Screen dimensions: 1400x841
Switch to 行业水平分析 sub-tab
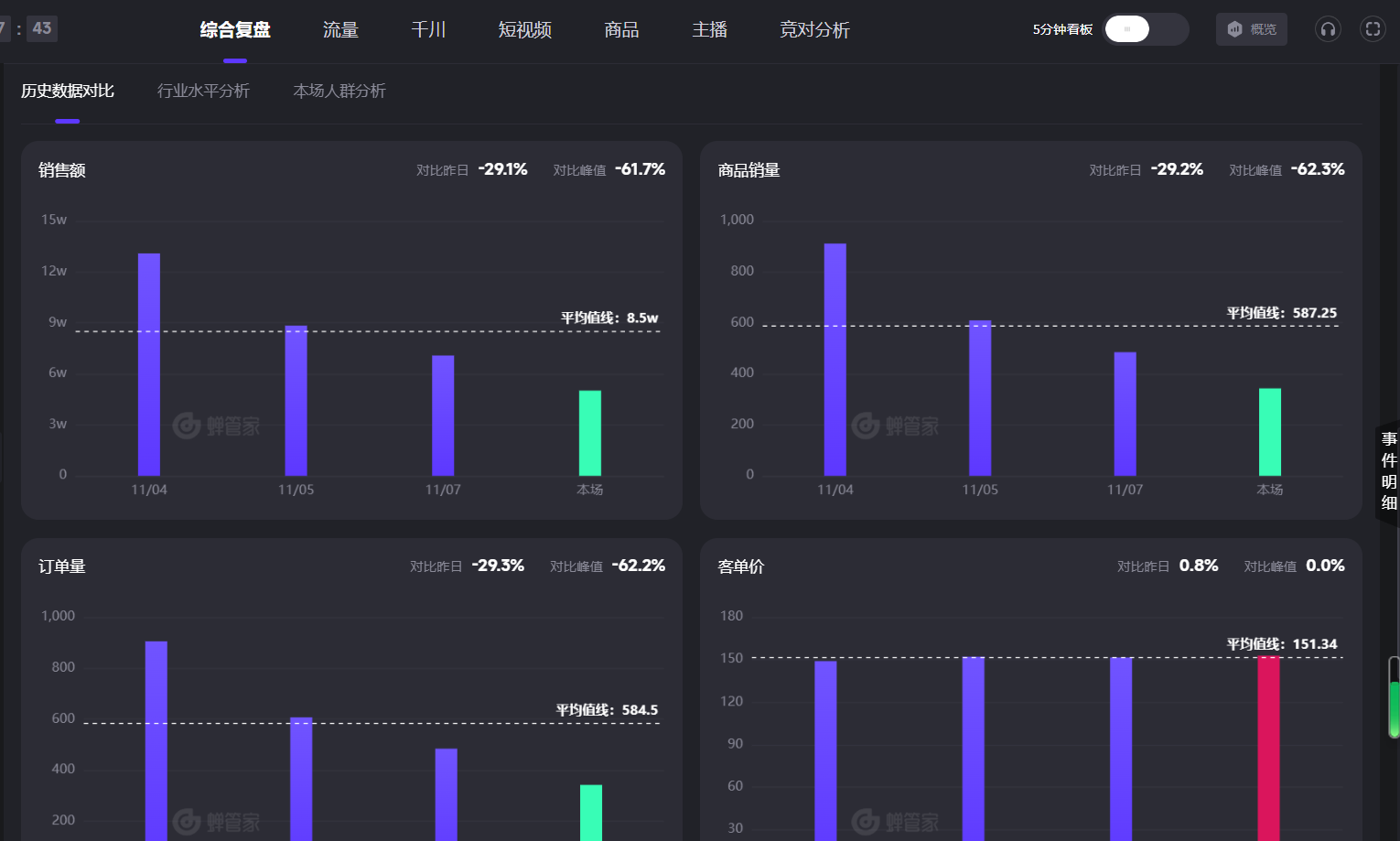coord(203,91)
